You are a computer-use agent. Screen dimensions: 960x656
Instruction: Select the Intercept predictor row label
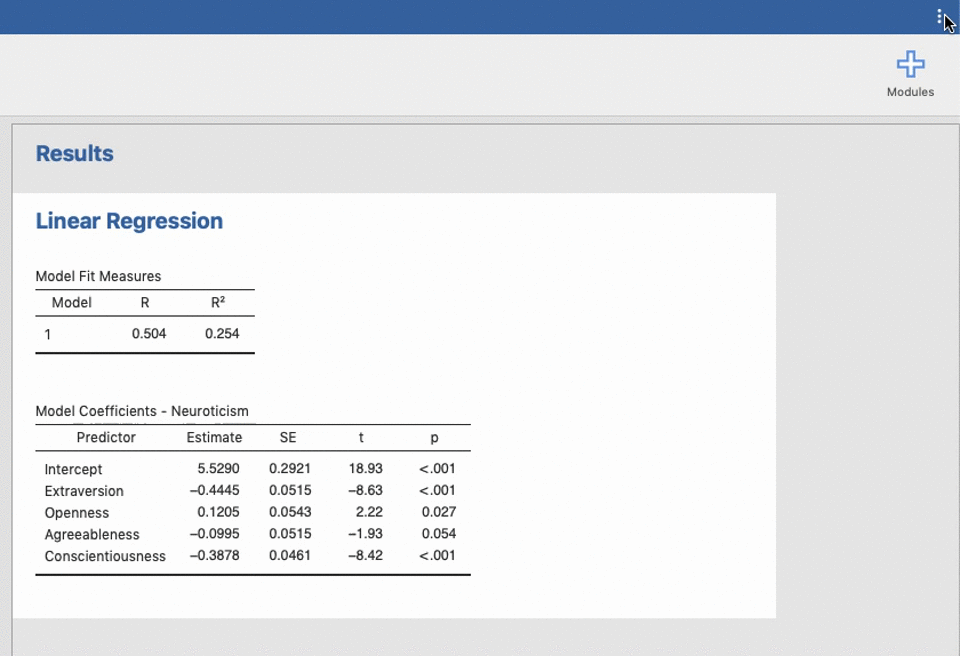[x=73, y=469]
